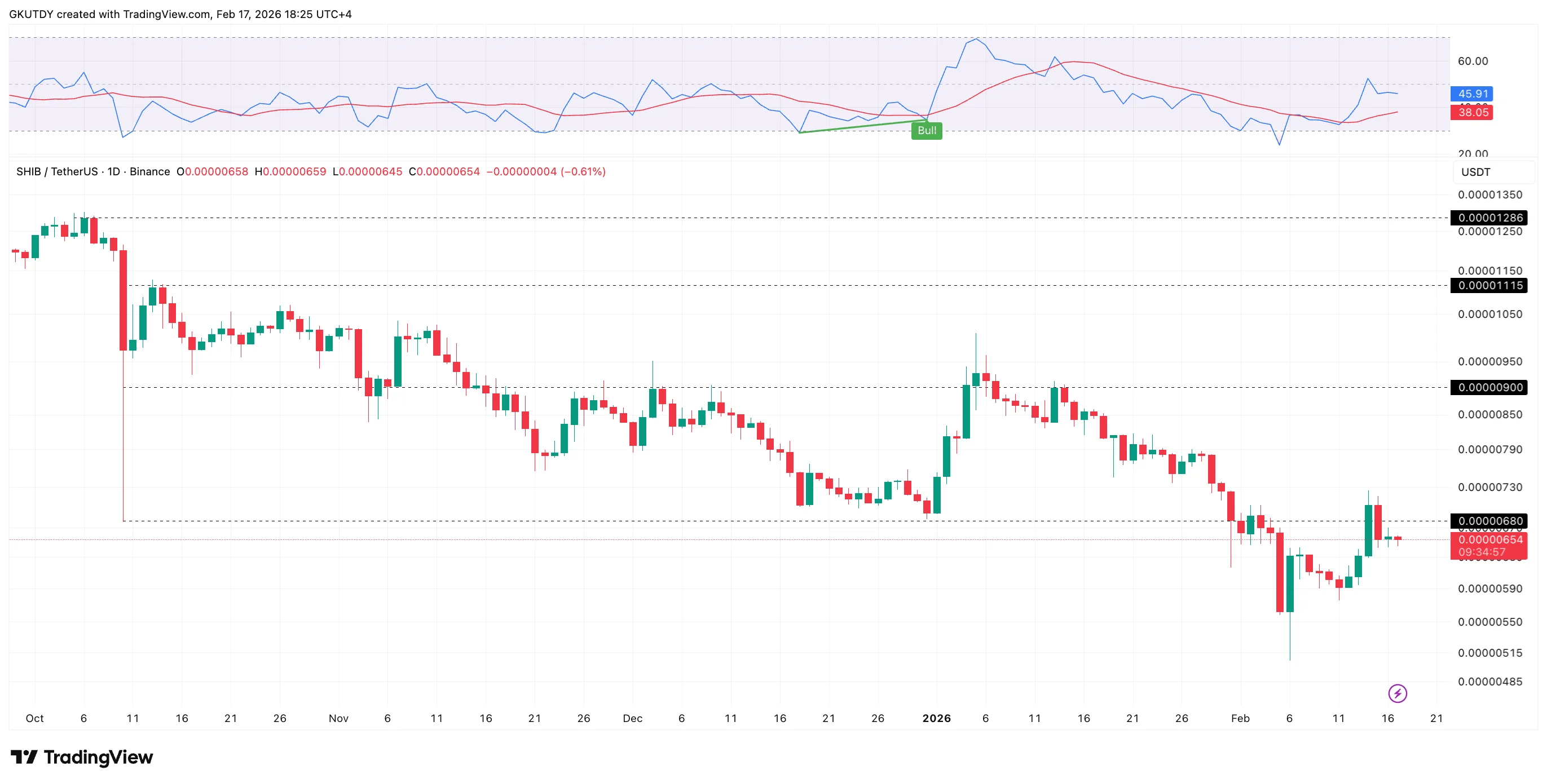
Task: Click the SHIB / TetherUS symbol title
Action: pyautogui.click(x=56, y=172)
